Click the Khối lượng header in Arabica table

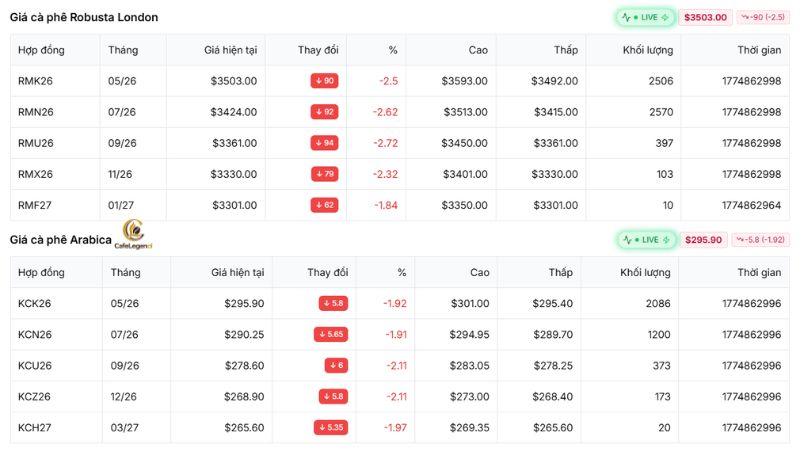(x=645, y=272)
